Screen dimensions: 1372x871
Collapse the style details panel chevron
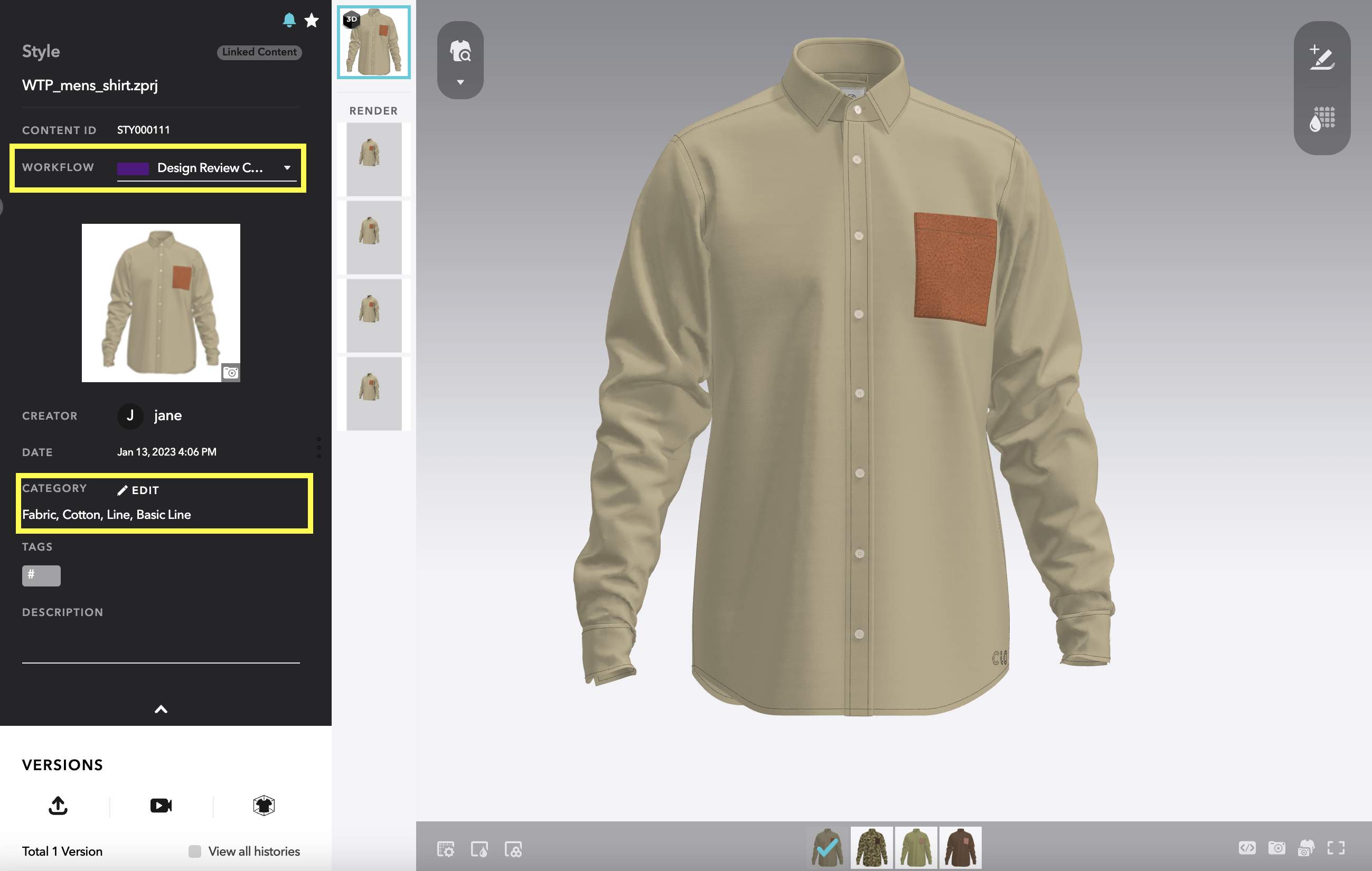161,709
